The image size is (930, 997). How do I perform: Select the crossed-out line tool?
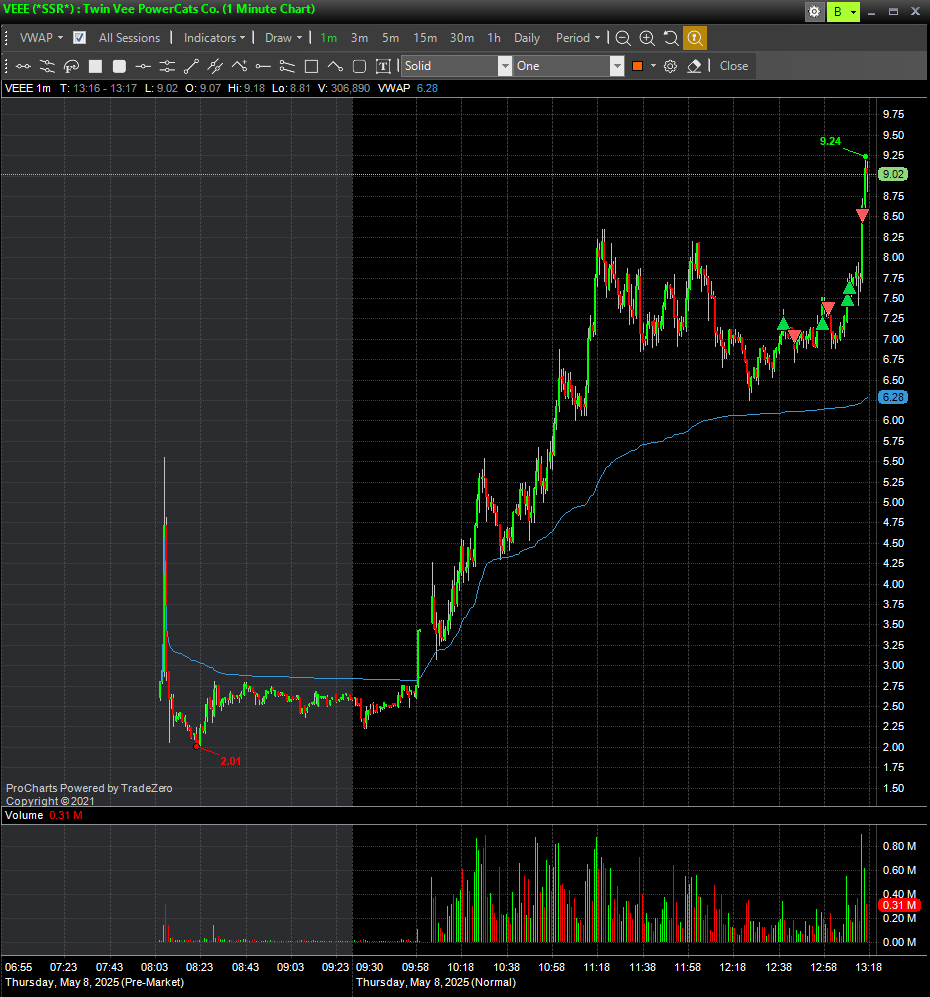(x=215, y=66)
